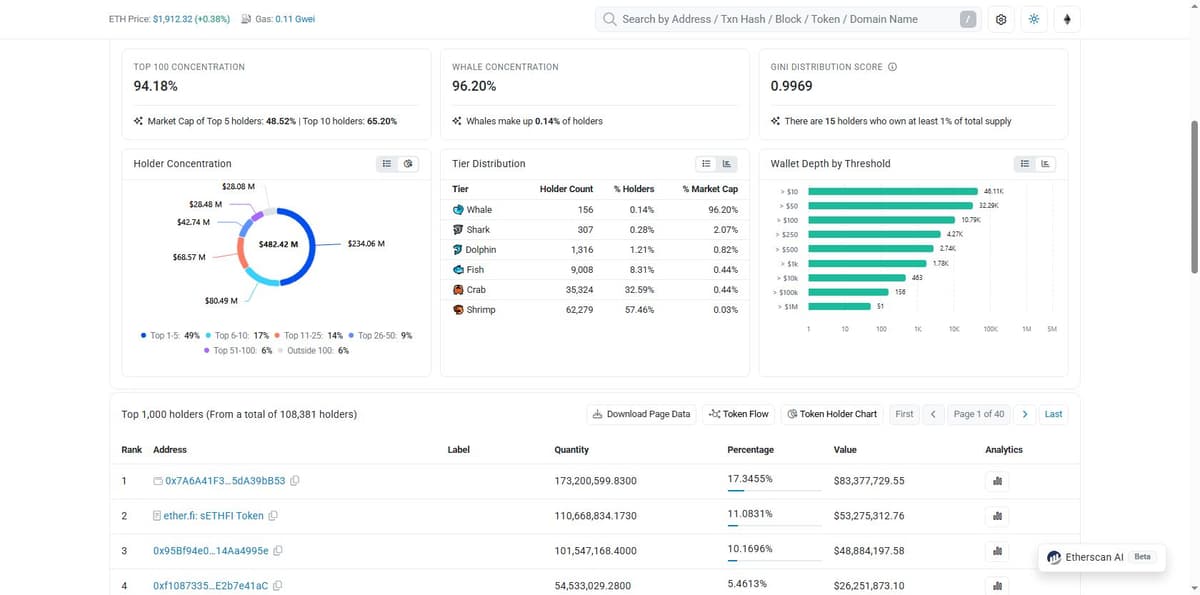
Task: Click contract icon next to ether.fi: sETHFI Token
Action: 157,516
